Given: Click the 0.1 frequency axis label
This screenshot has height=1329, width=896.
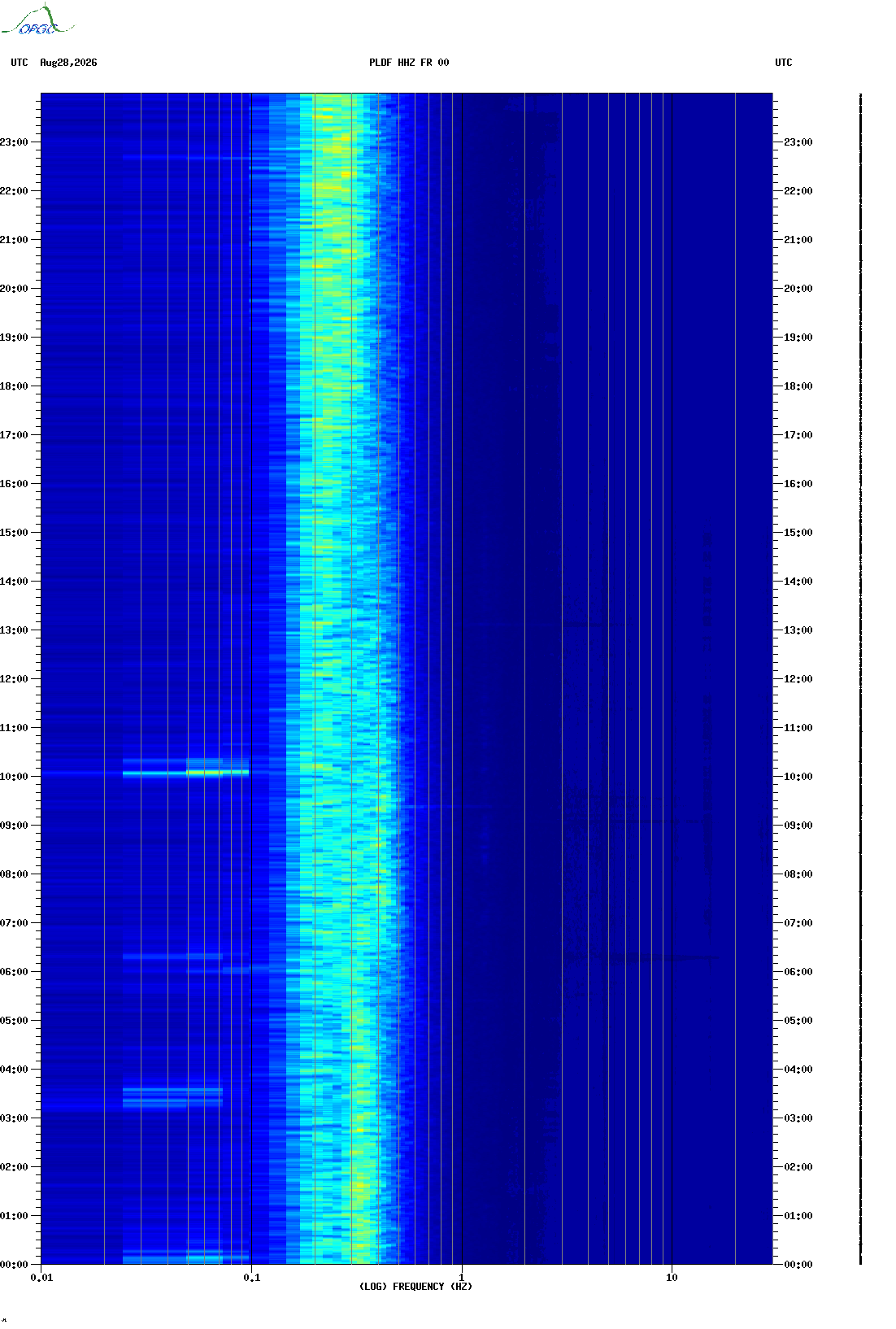Looking at the screenshot, I should 252,1278.
